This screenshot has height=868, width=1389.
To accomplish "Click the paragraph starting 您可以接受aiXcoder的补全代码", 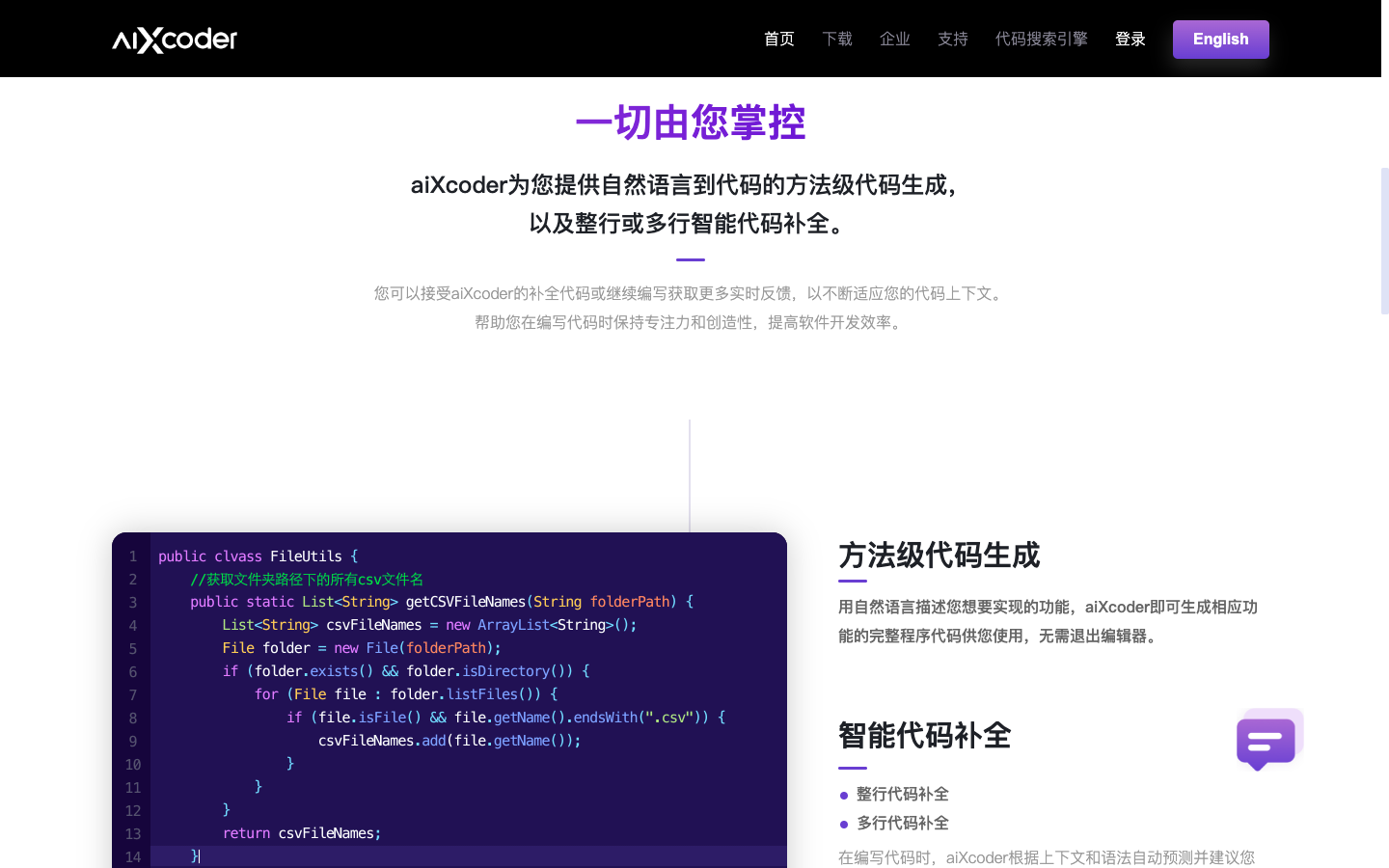I will 691,293.
